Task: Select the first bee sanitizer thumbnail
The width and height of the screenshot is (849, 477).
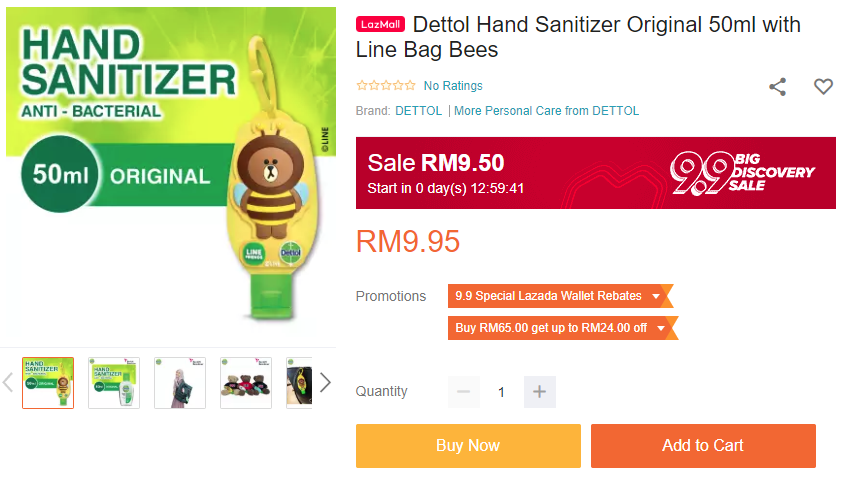Action: [48, 383]
